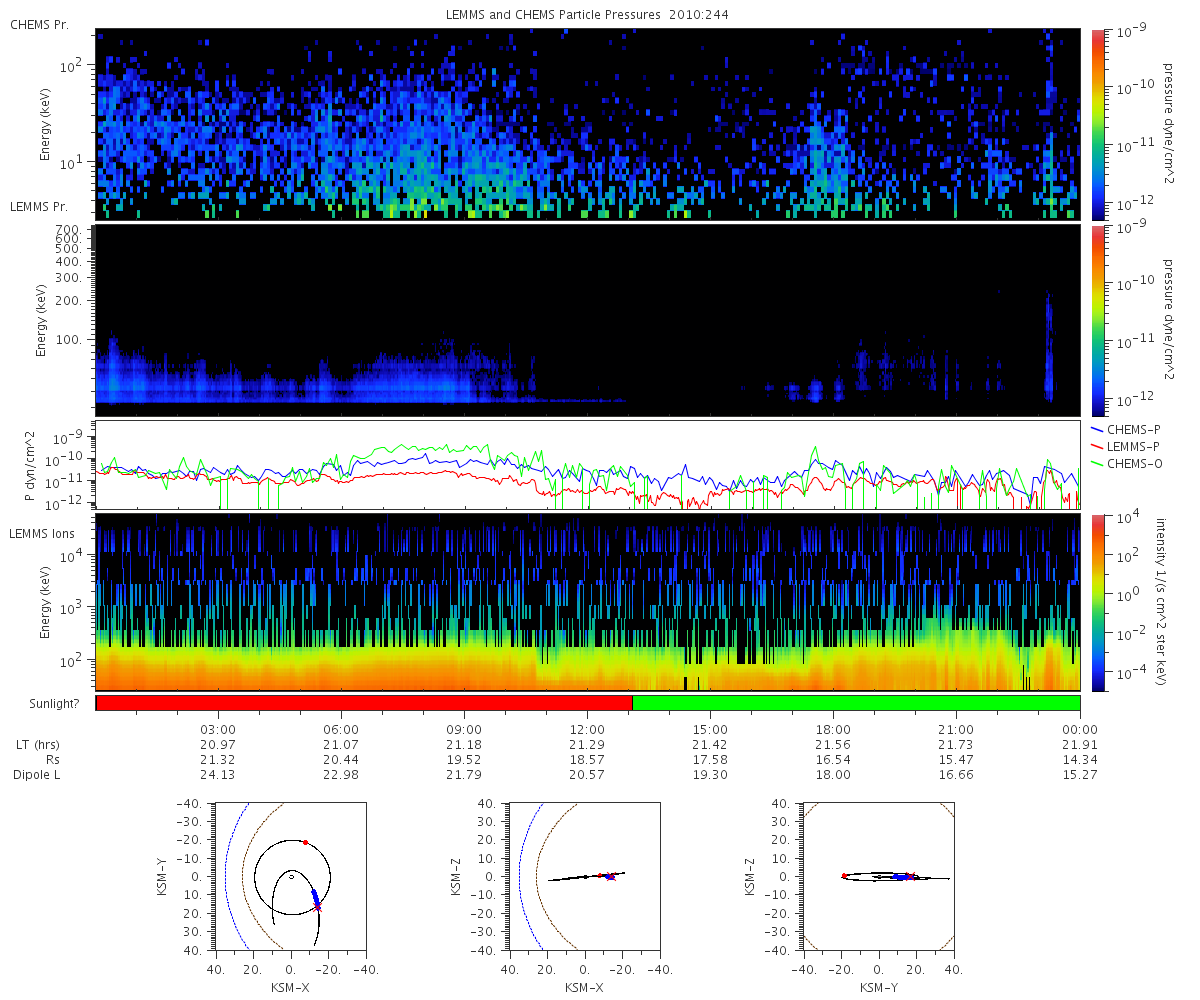This screenshot has width=1200, height=1000.
Task: Open the KSM-X vs KSM-Y orbit plot
Action: pyautogui.click(x=291, y=876)
